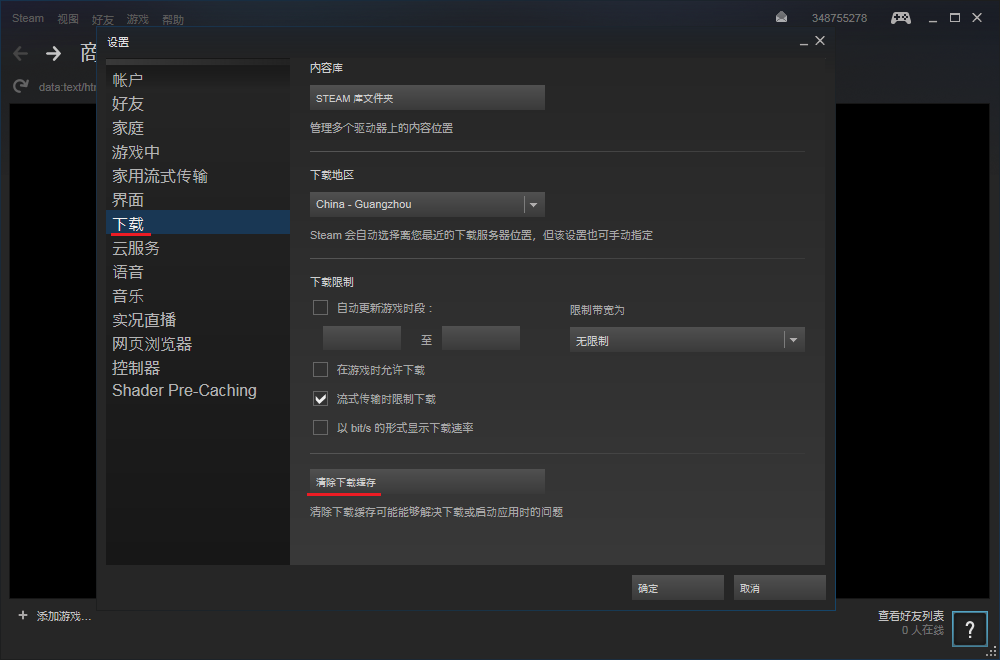Enable 自动更新游戏时段 checkbox
The width and height of the screenshot is (1000, 660).
(x=320, y=308)
